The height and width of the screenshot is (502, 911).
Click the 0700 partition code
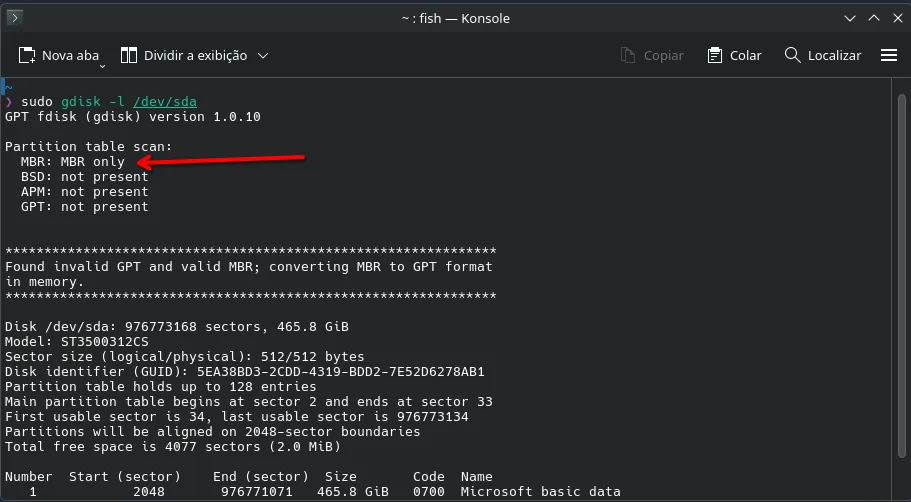[x=429, y=492]
